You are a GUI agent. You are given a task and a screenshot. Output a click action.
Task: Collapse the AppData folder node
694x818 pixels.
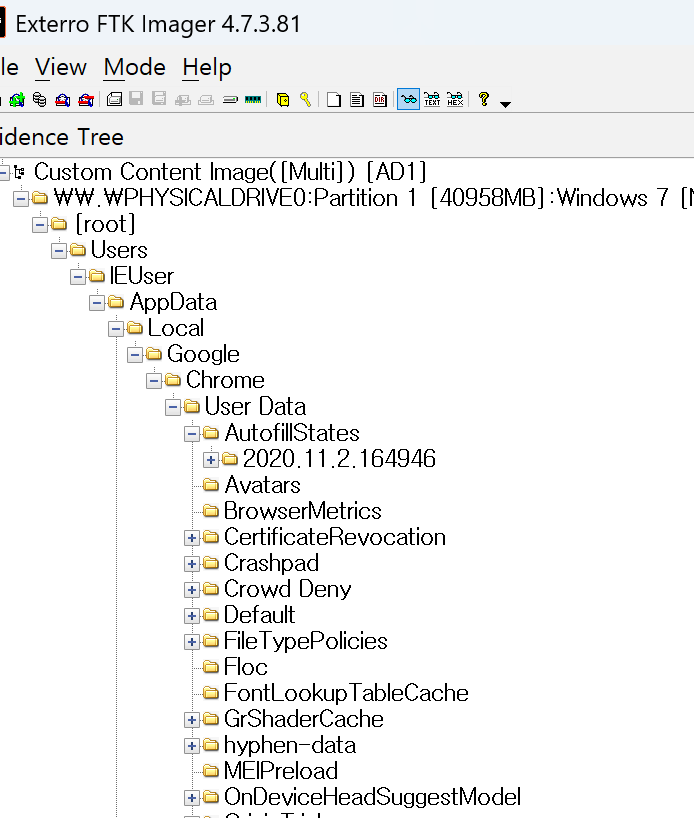pyautogui.click(x=97, y=303)
